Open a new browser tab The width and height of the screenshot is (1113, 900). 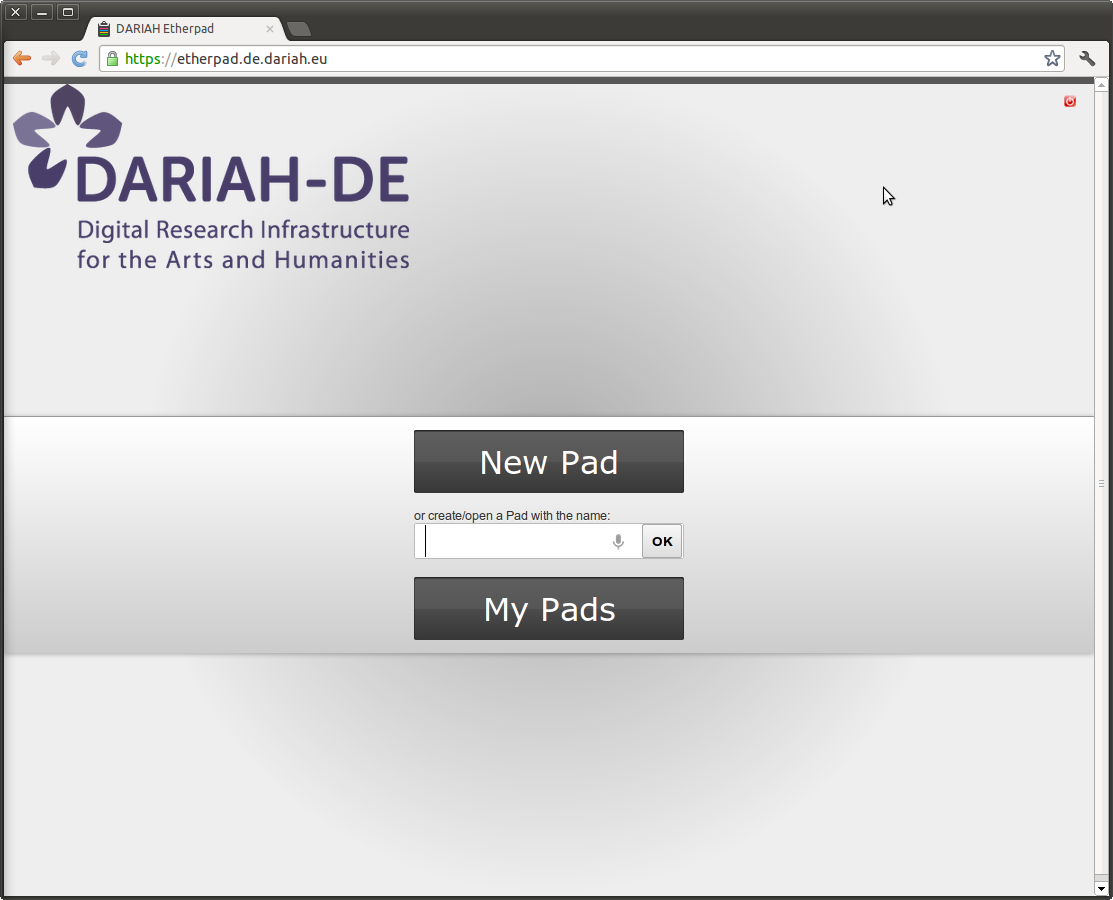tap(299, 29)
